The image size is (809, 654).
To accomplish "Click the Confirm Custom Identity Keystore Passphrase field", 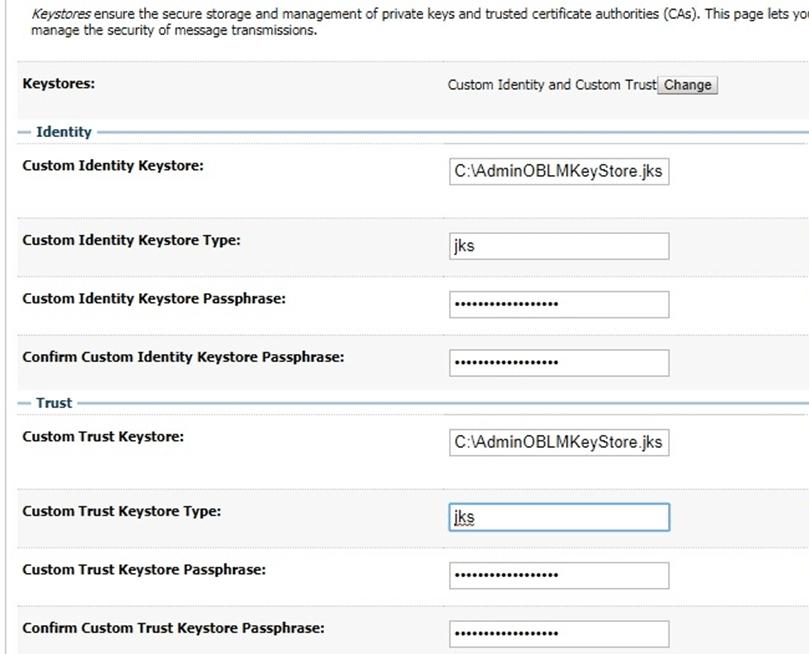I will point(559,362).
